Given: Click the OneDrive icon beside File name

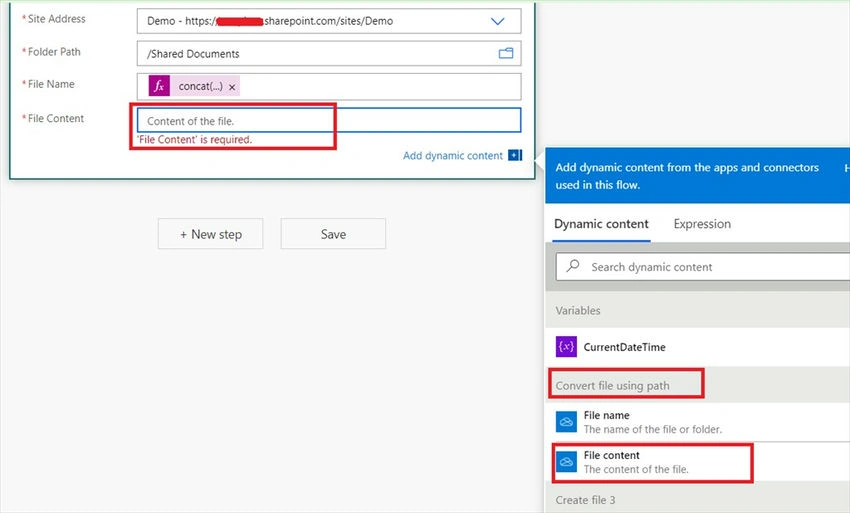Looking at the screenshot, I should coord(566,422).
